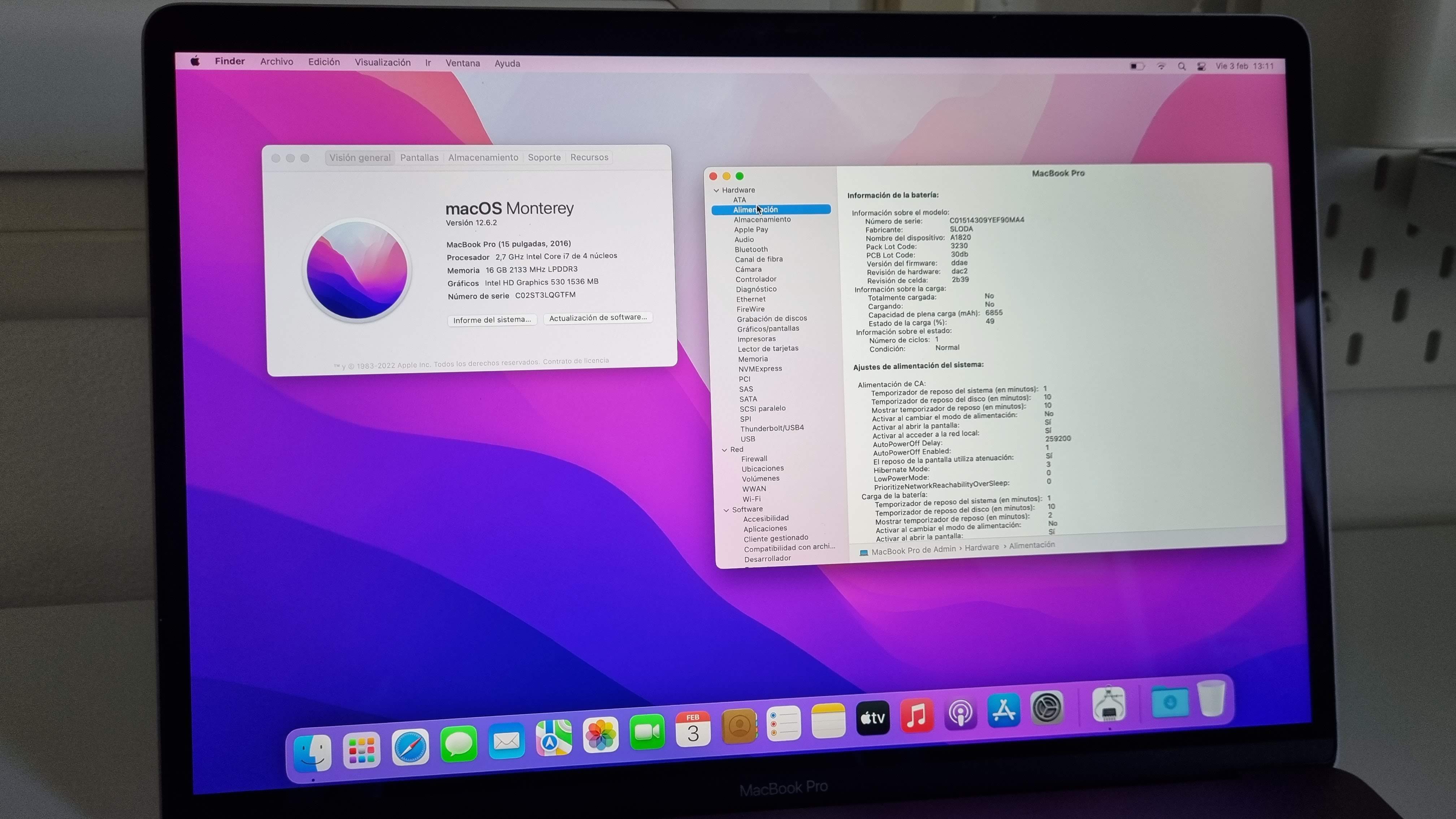
Task: Open Photos app in the Dock
Action: click(x=600, y=734)
